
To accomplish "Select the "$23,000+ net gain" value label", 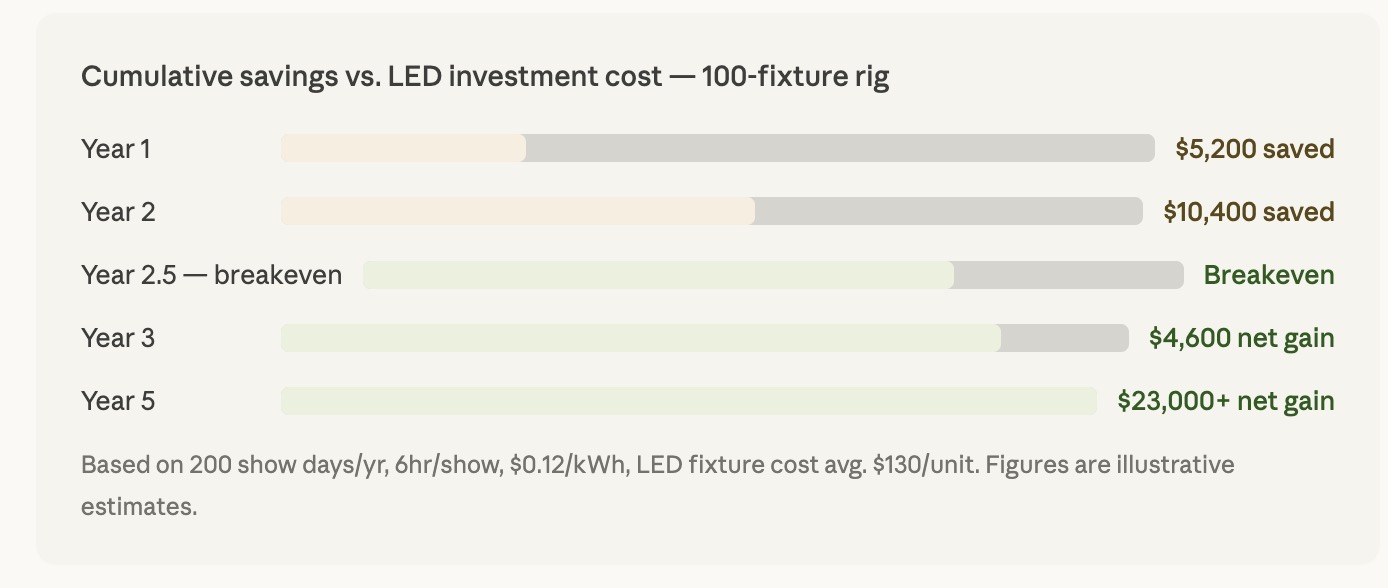I will pyautogui.click(x=1226, y=401).
